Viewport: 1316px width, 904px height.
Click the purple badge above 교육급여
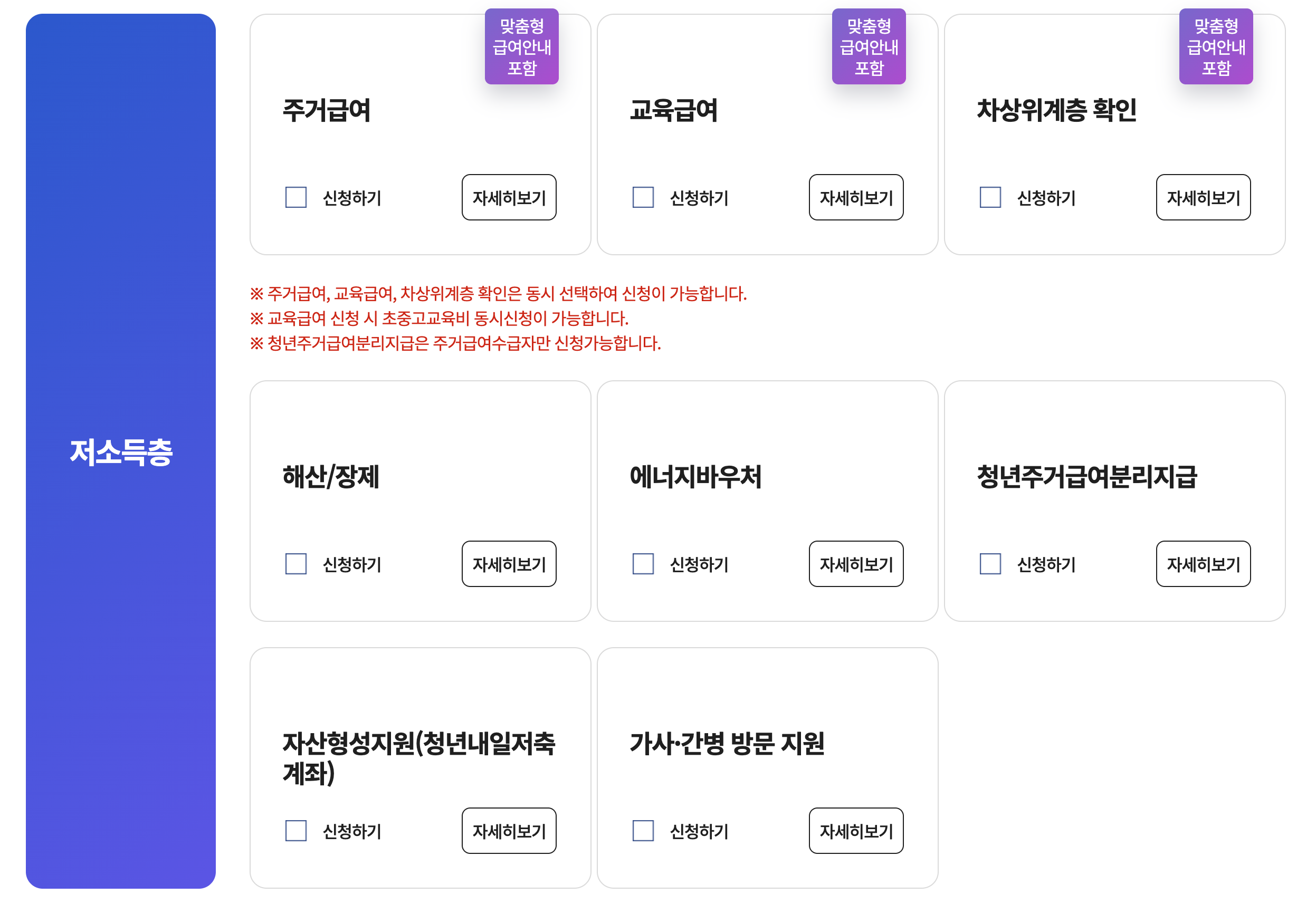(x=869, y=45)
